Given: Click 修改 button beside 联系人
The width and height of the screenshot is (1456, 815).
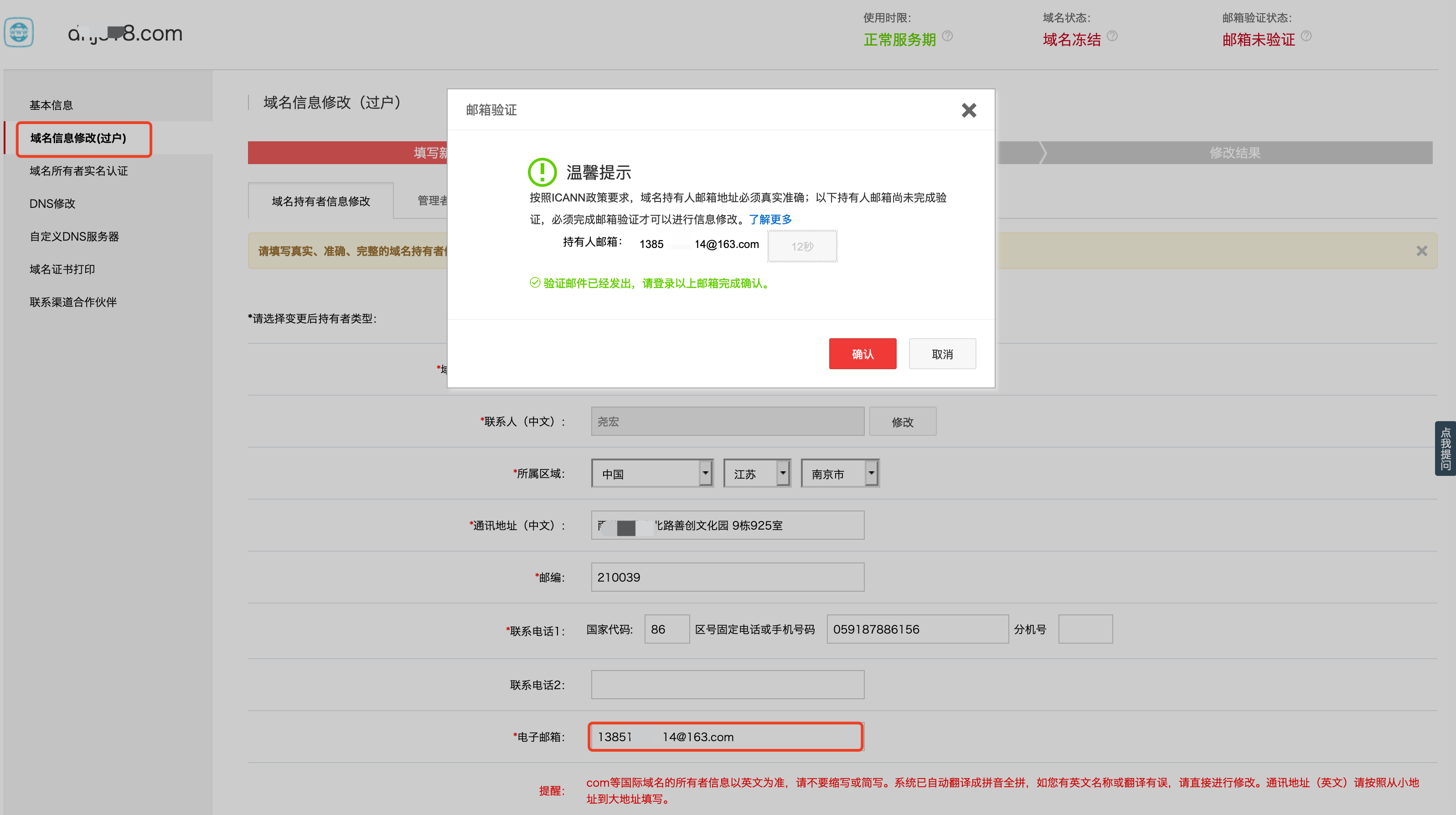Looking at the screenshot, I should coord(903,422).
